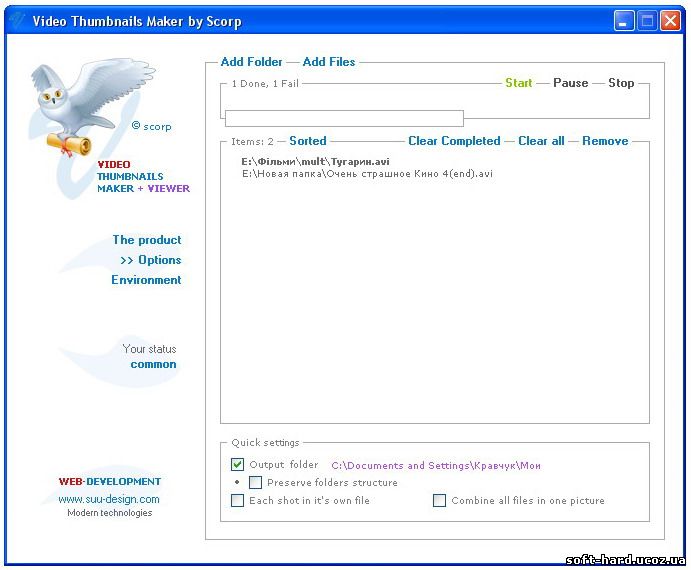Change the output folder path link
The image size is (691, 570).
click(x=436, y=466)
